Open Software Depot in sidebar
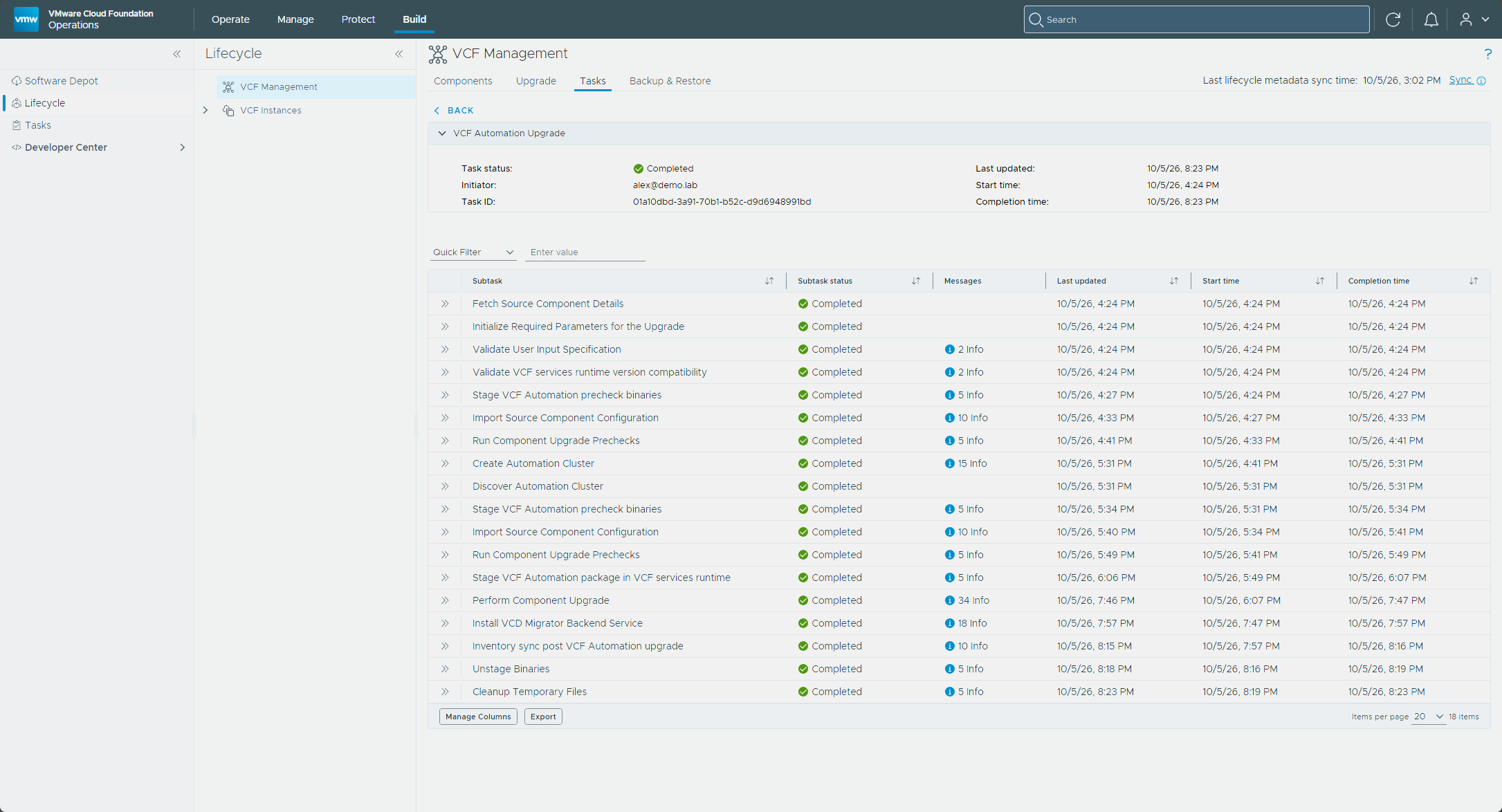Viewport: 1502px width, 812px height. 61,81
